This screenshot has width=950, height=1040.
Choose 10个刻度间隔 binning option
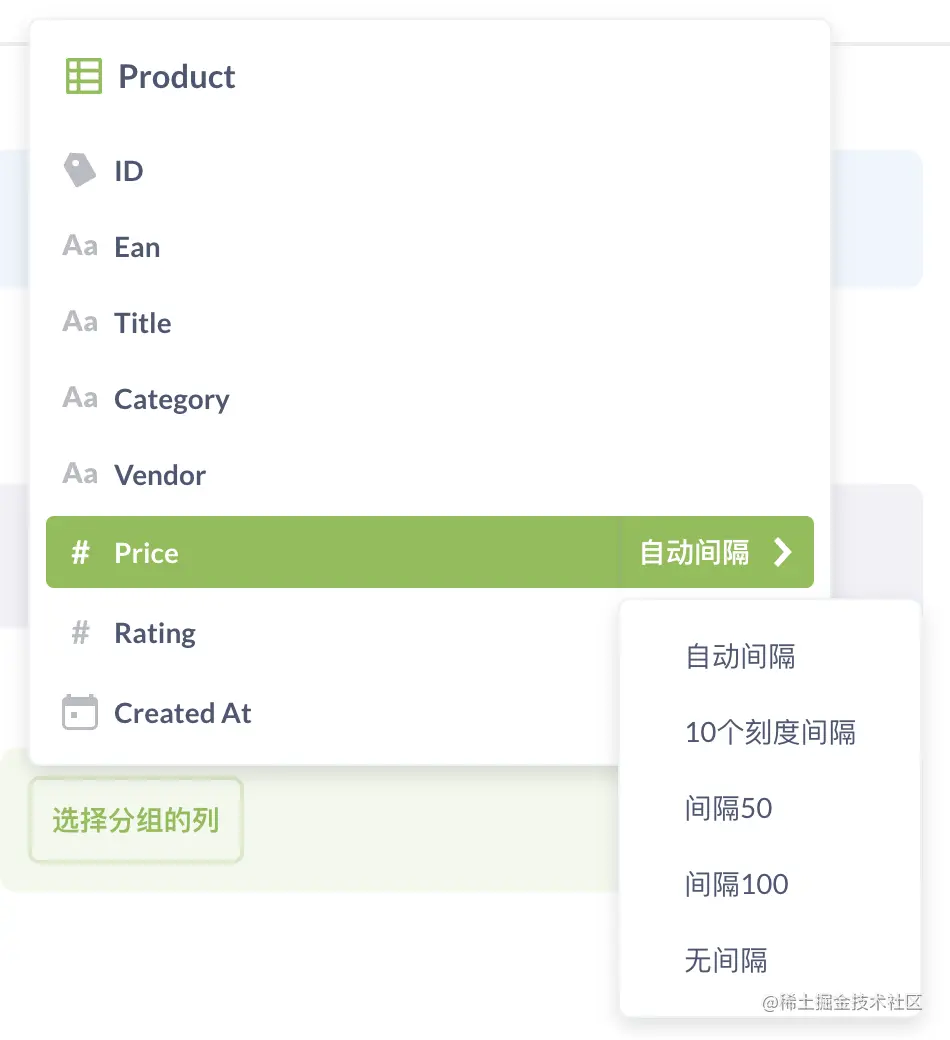point(770,733)
